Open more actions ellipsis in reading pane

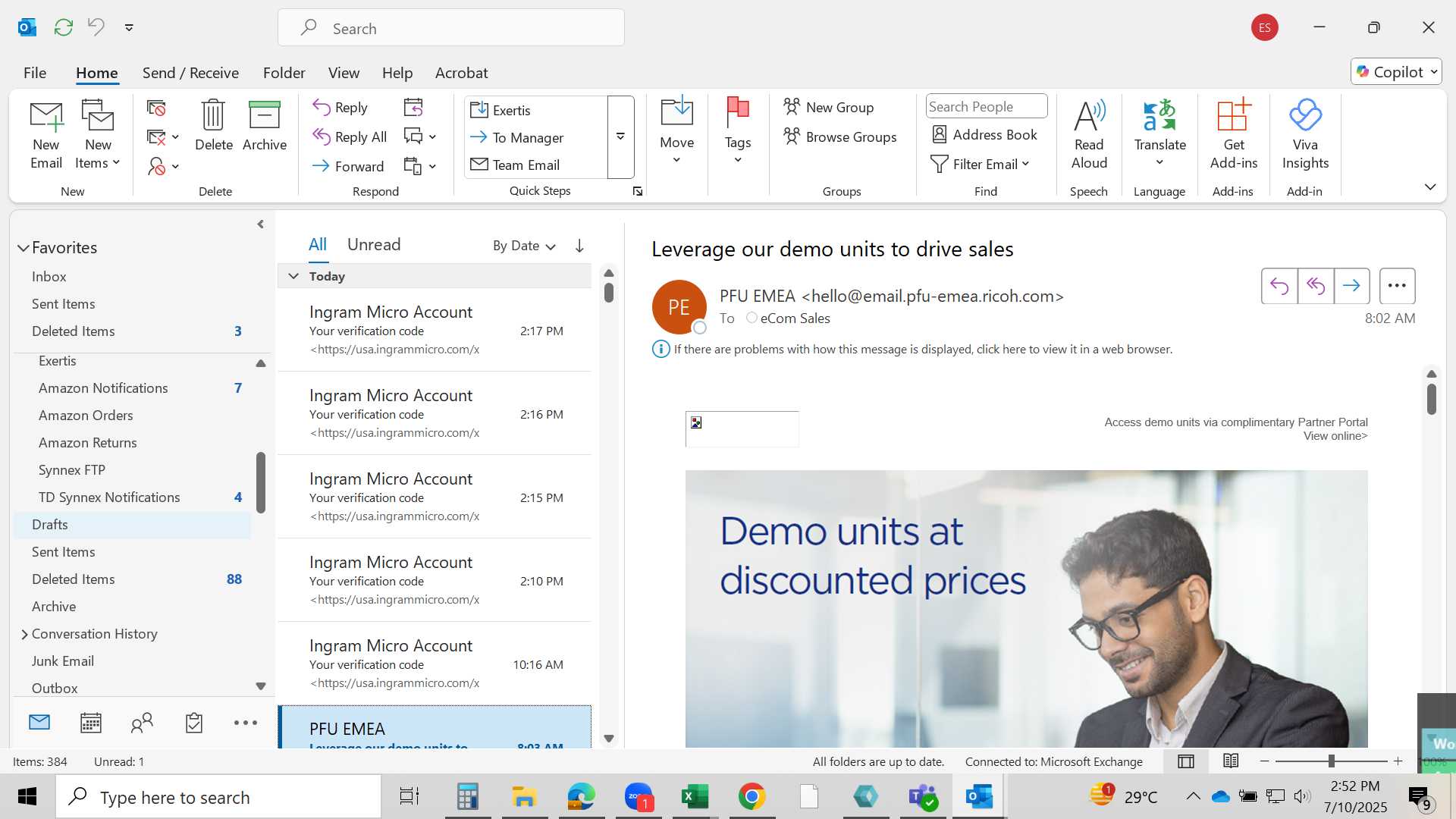tap(1397, 286)
